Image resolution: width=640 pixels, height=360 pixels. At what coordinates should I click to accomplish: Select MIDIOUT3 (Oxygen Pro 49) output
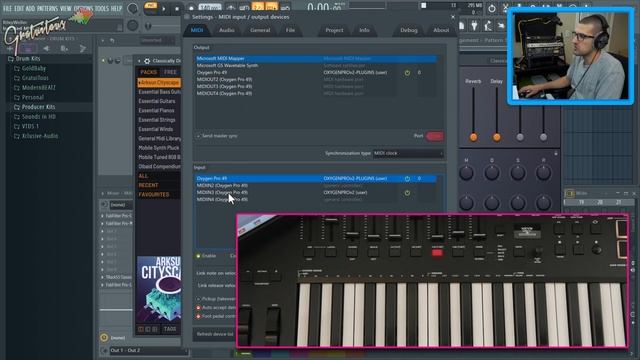(315, 86)
